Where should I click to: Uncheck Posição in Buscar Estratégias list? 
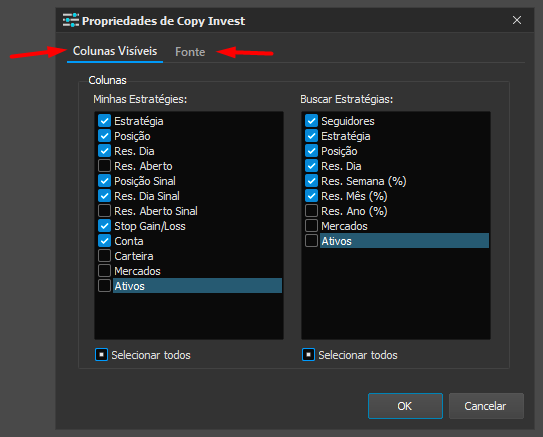click(x=311, y=151)
